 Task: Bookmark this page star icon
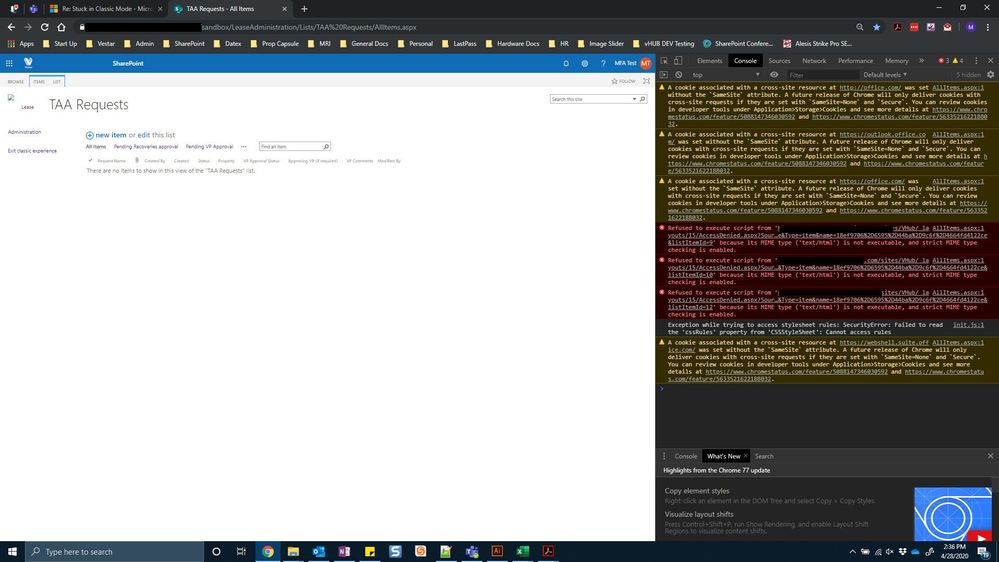(877, 27)
